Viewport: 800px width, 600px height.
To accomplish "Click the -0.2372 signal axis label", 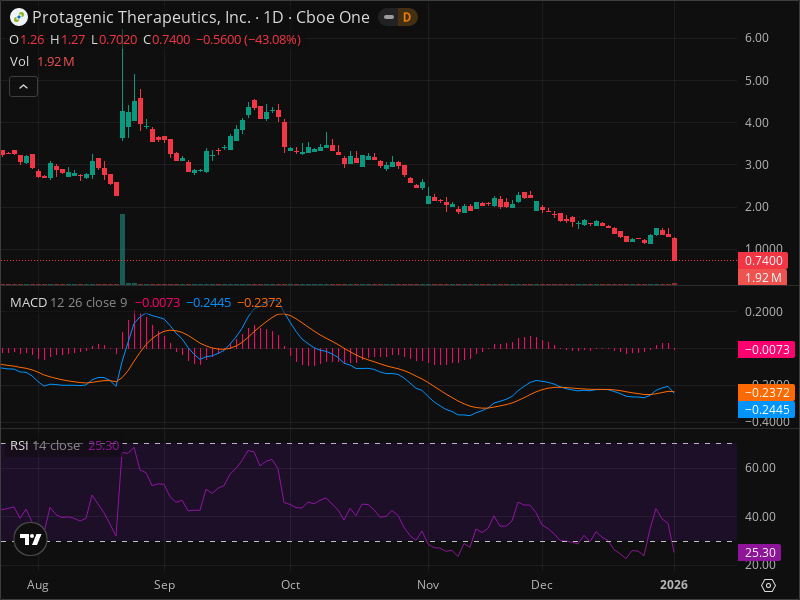I will [x=766, y=392].
